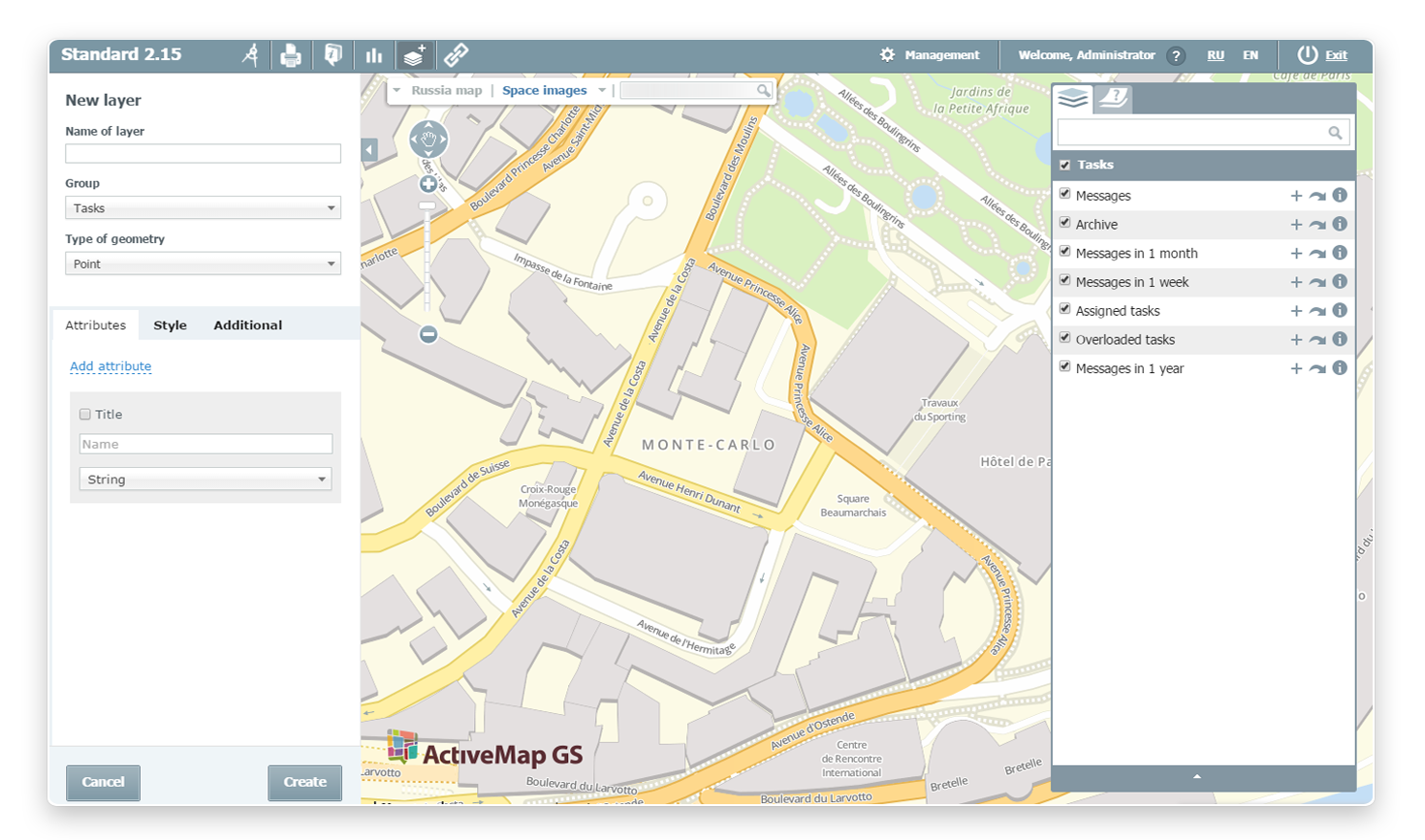
Task: Enable the Title attribute checkbox
Action: tap(85, 415)
